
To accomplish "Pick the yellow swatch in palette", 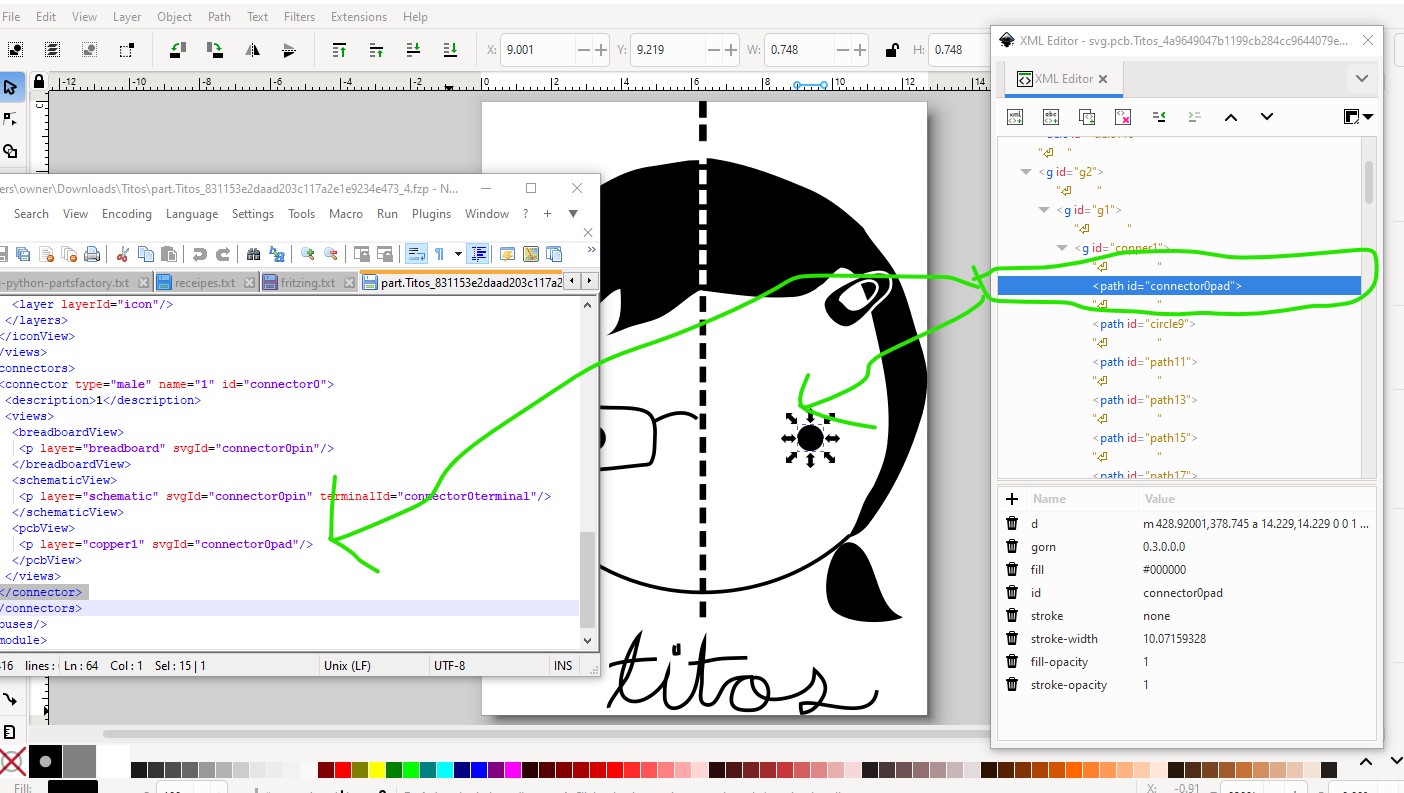I will [x=377, y=770].
